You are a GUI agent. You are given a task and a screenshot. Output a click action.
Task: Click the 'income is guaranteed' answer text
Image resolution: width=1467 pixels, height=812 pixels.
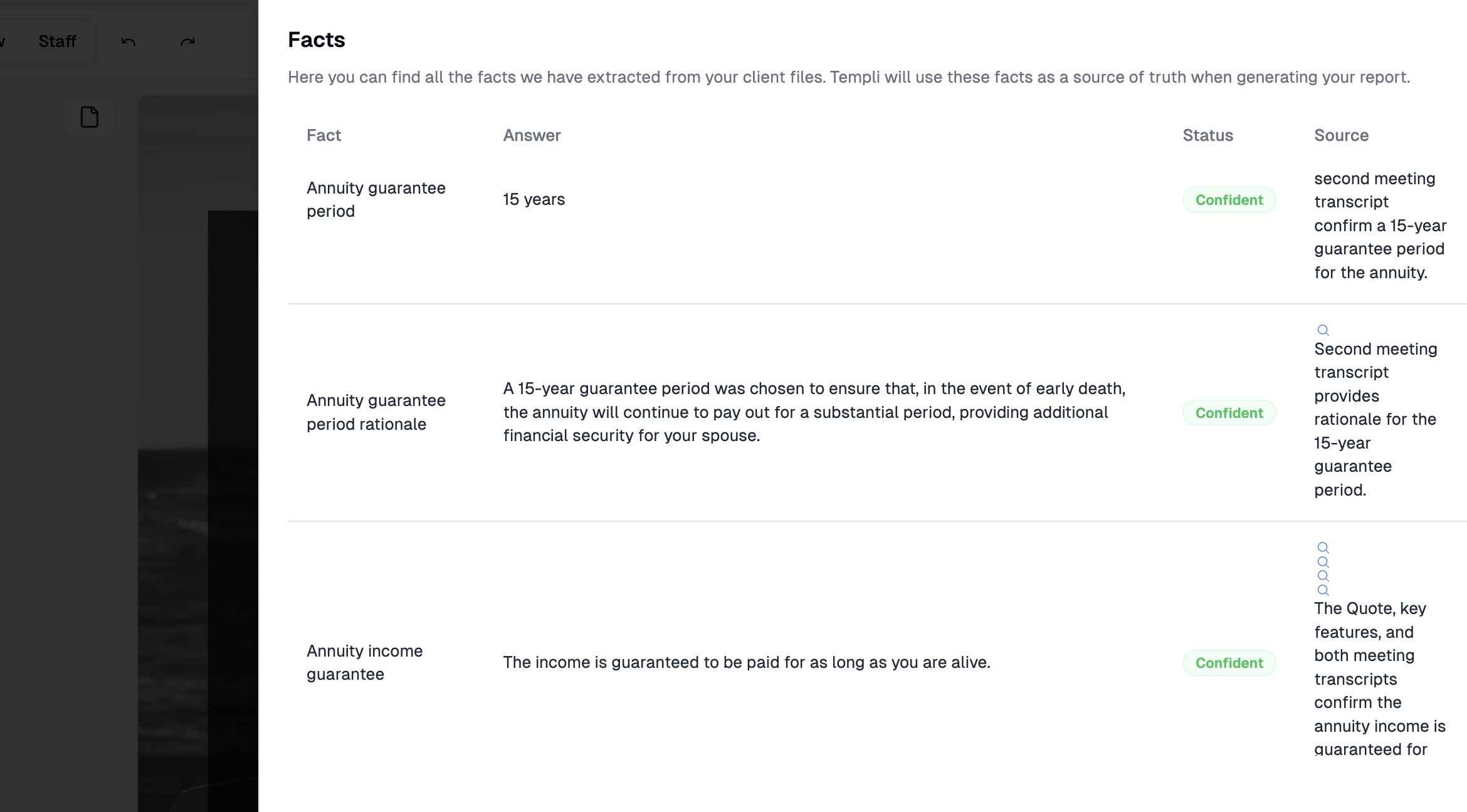coord(746,662)
